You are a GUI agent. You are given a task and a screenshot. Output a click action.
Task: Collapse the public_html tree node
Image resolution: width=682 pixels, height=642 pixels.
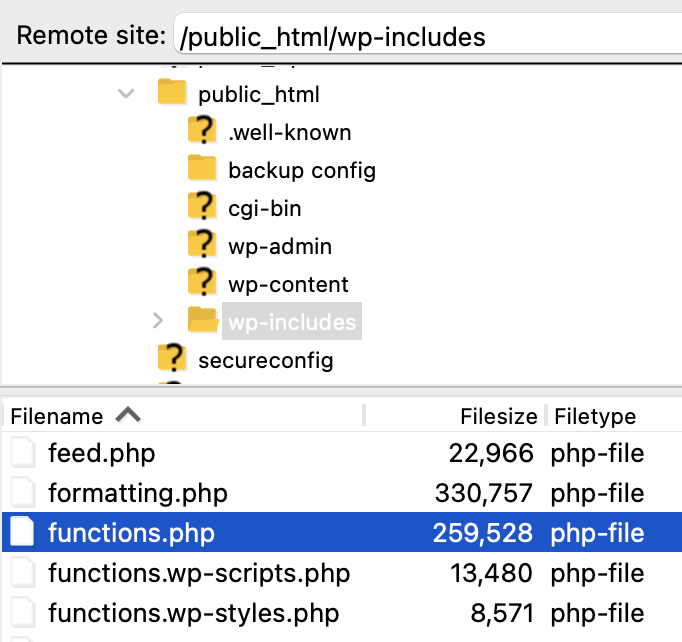point(126,93)
